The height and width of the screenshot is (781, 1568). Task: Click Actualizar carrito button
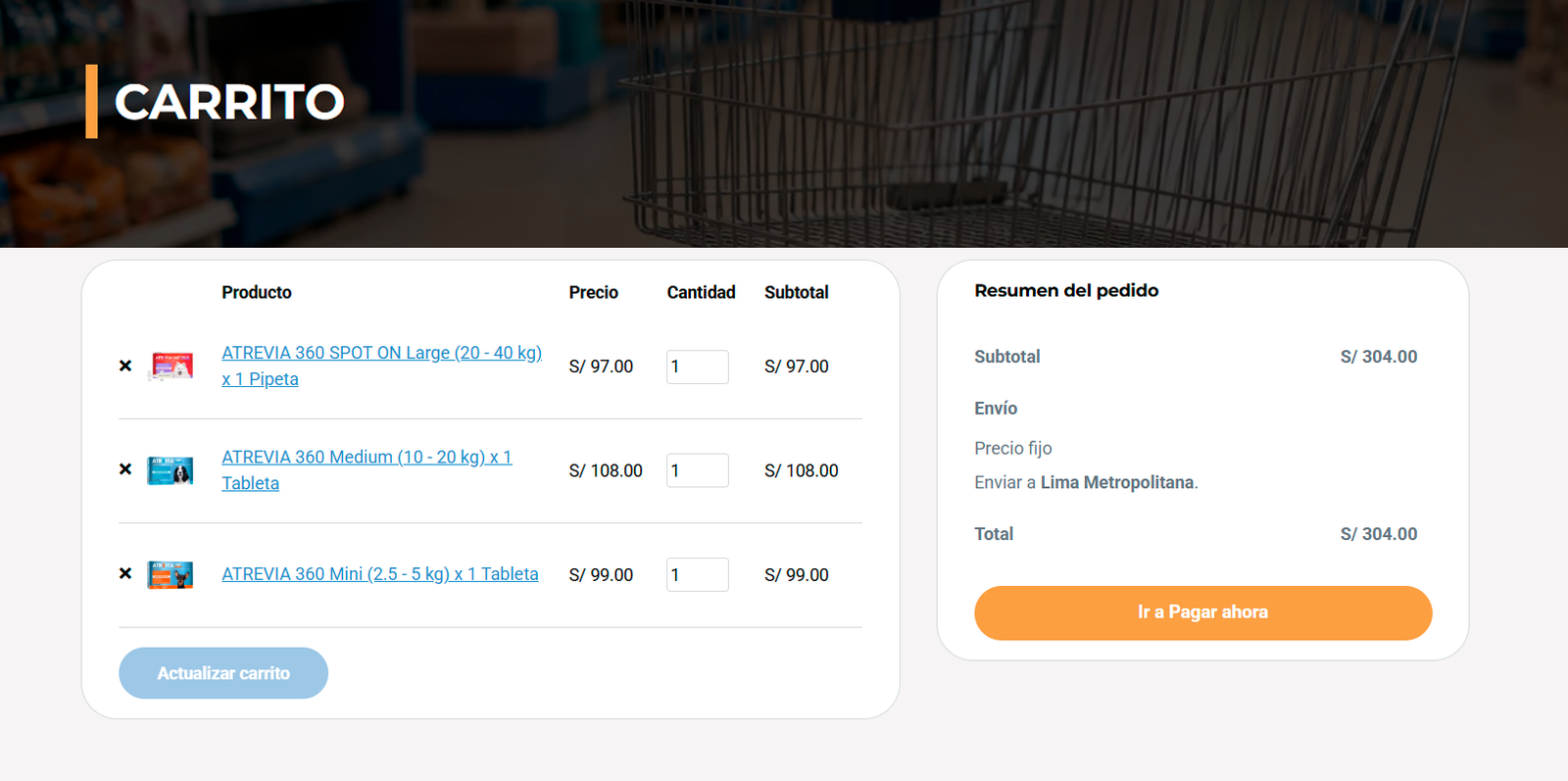tap(223, 673)
